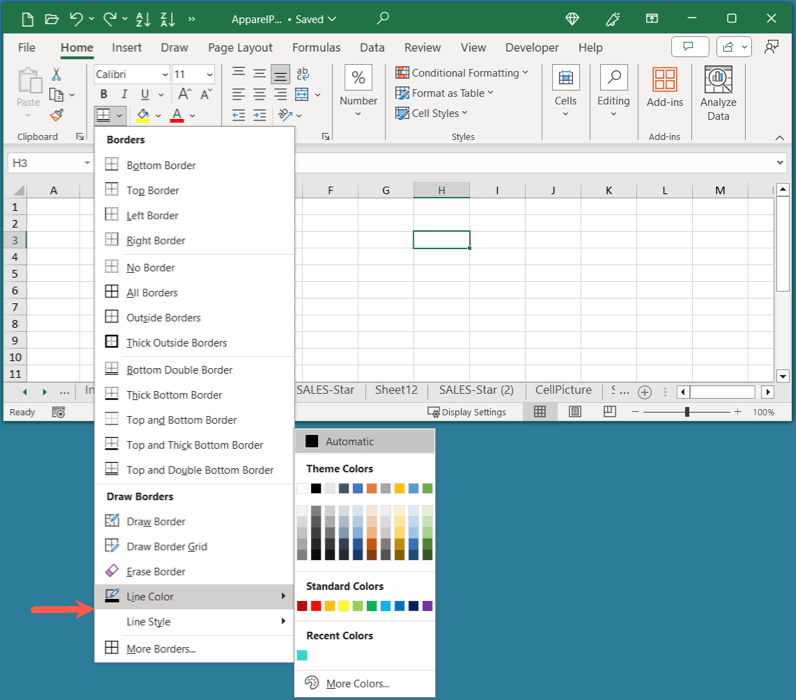796x700 pixels.
Task: Expand the Borders button dropdown arrow
Action: pos(119,116)
